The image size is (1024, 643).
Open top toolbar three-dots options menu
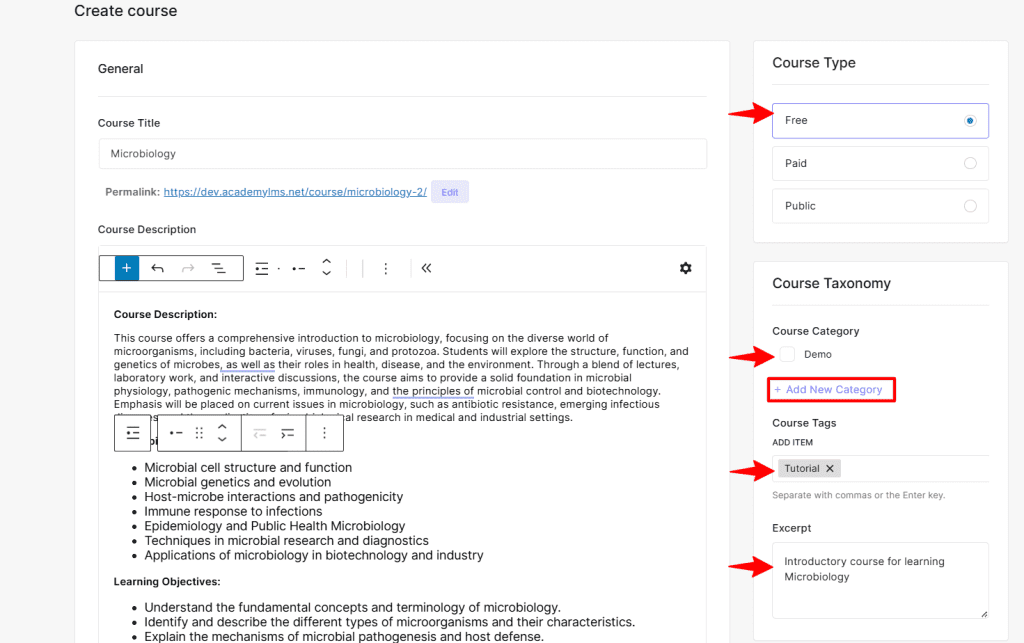(386, 268)
